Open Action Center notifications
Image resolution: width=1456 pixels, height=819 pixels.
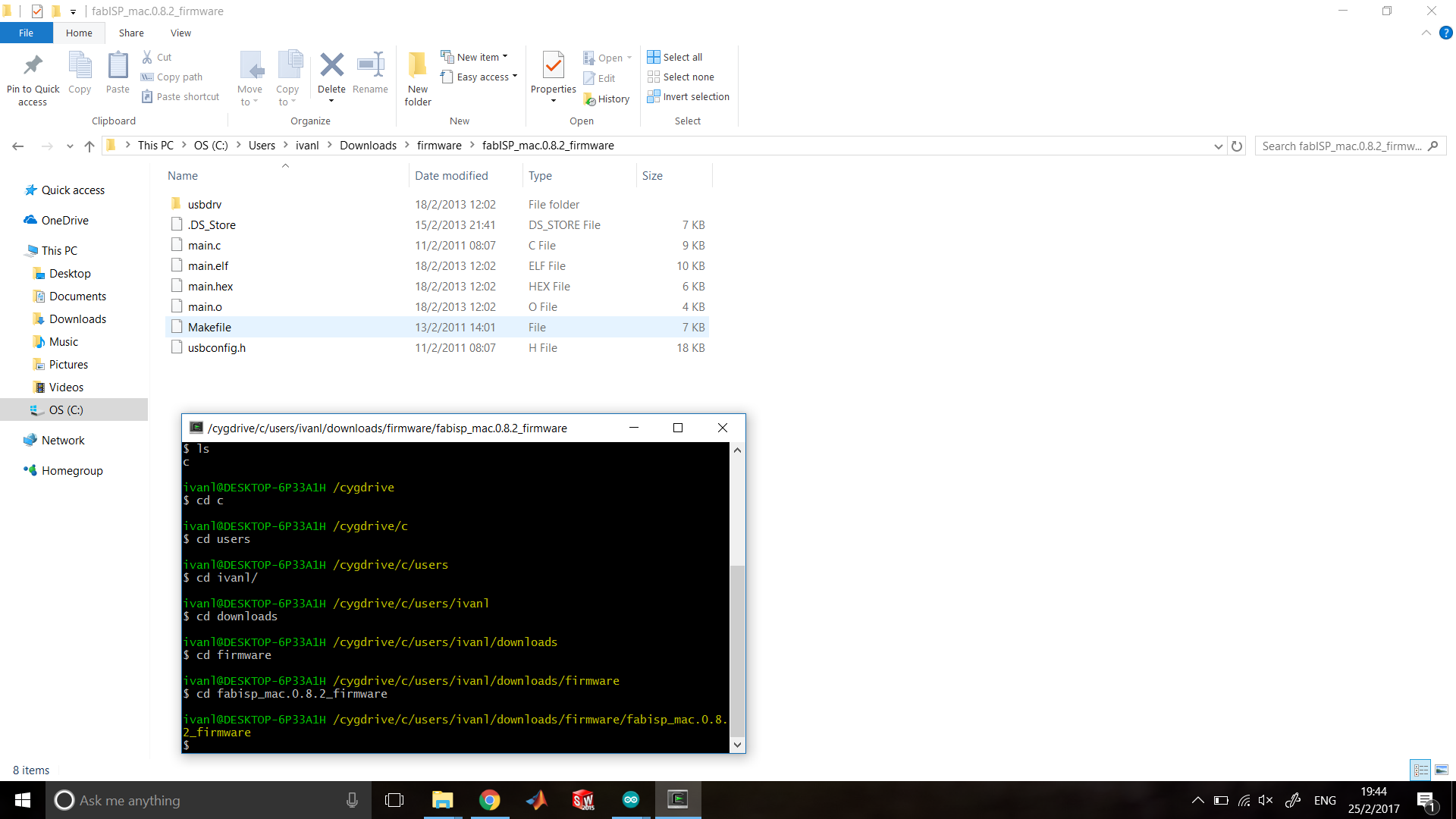[x=1426, y=800]
